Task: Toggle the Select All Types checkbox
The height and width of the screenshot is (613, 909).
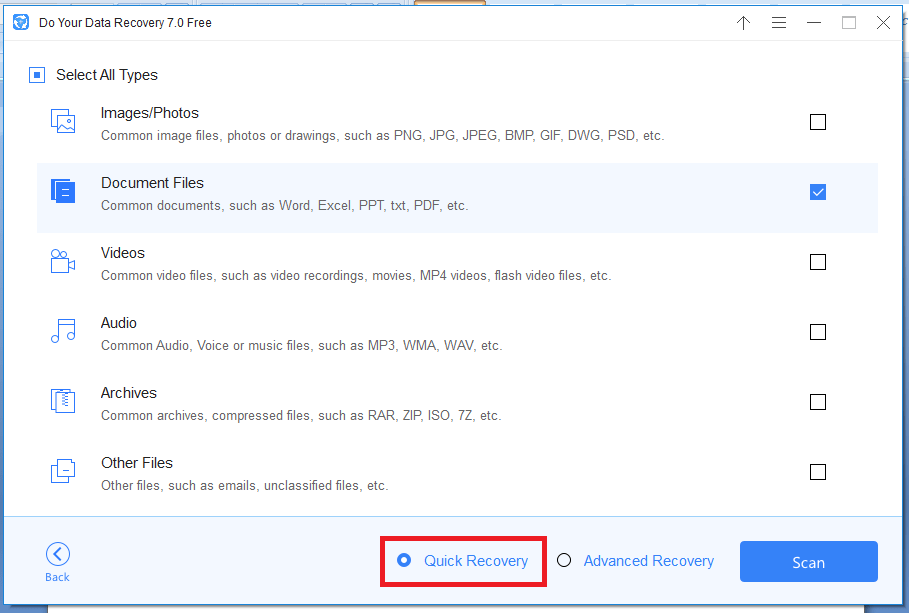Action: tap(37, 75)
